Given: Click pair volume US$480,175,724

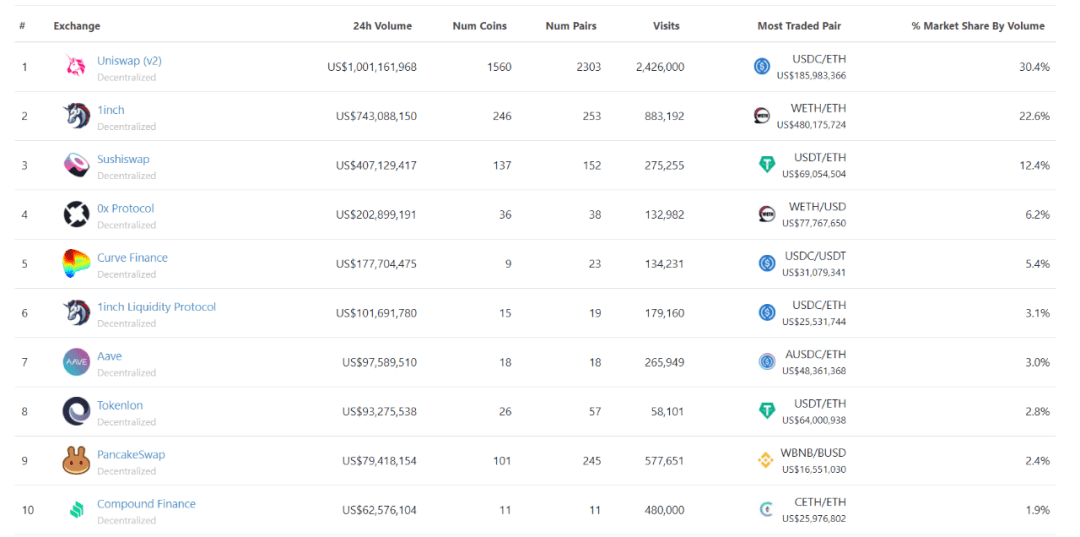Looking at the screenshot, I should [x=811, y=125].
